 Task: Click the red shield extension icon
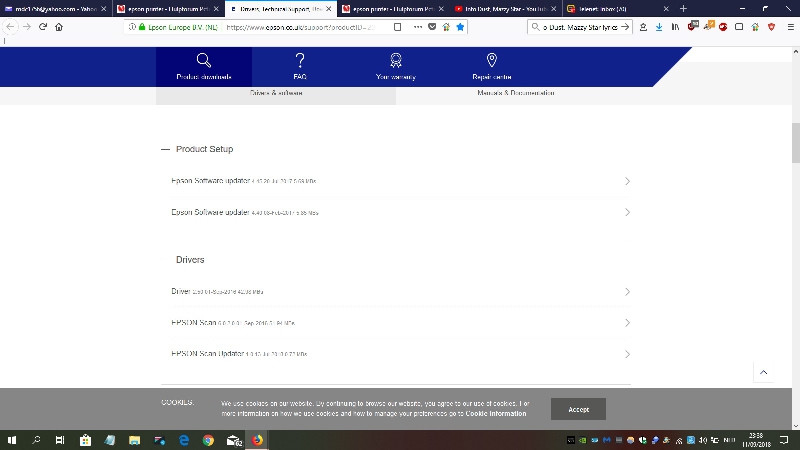coord(771,27)
